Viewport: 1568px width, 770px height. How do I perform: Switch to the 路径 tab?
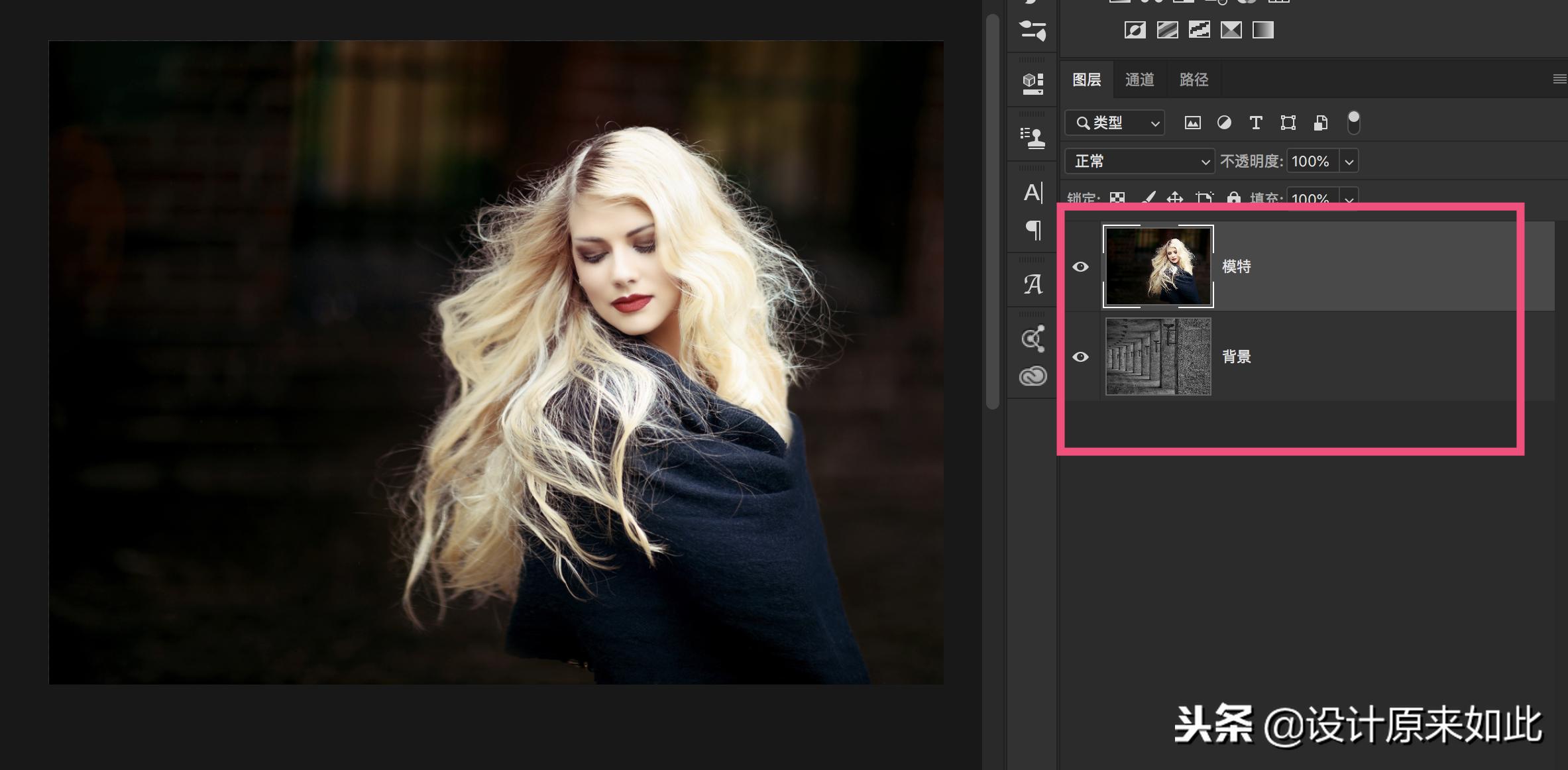[1194, 80]
